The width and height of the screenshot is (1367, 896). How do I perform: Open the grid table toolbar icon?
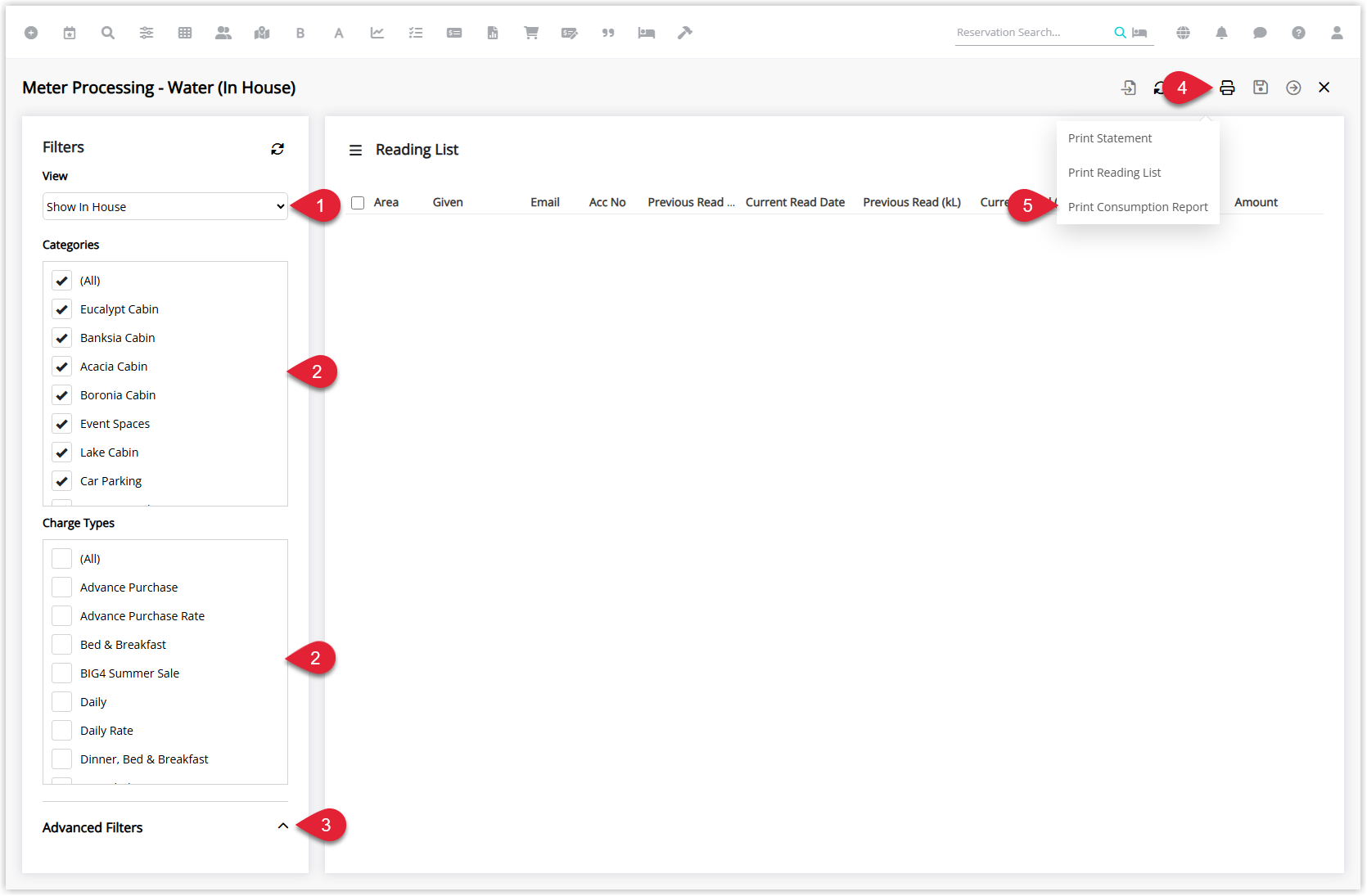pyautogui.click(x=185, y=33)
